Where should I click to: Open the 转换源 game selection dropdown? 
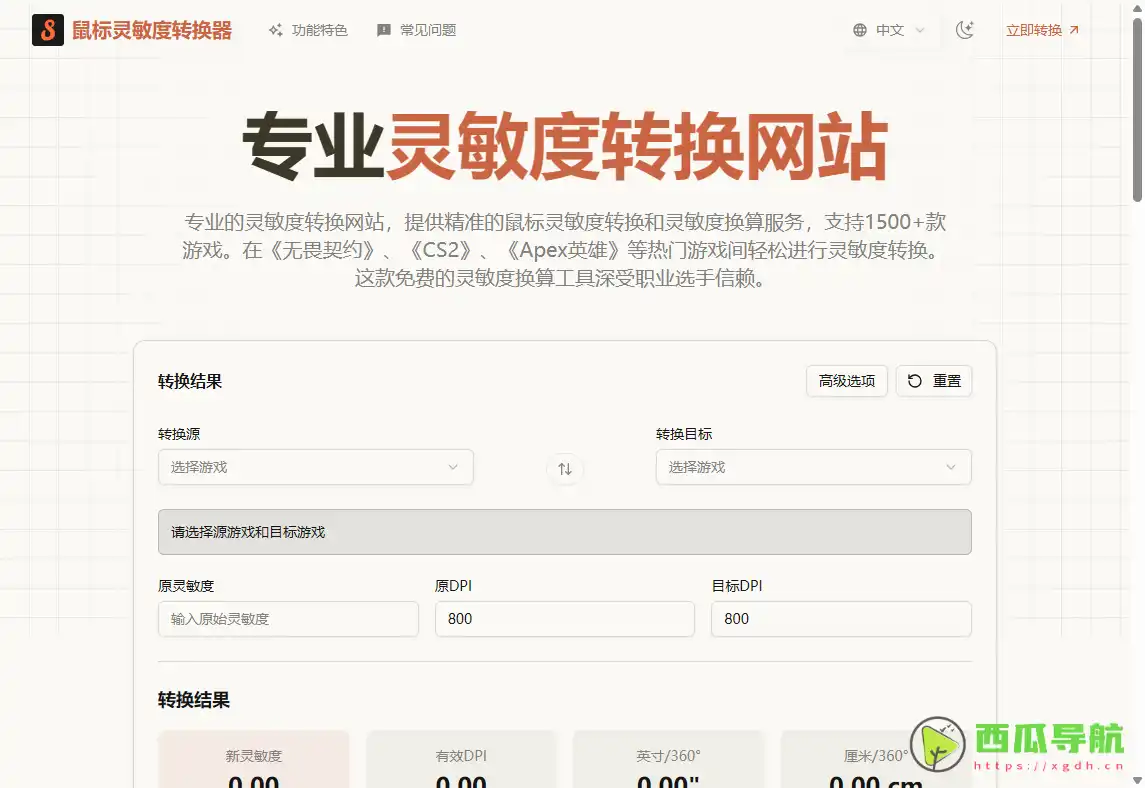pos(315,467)
